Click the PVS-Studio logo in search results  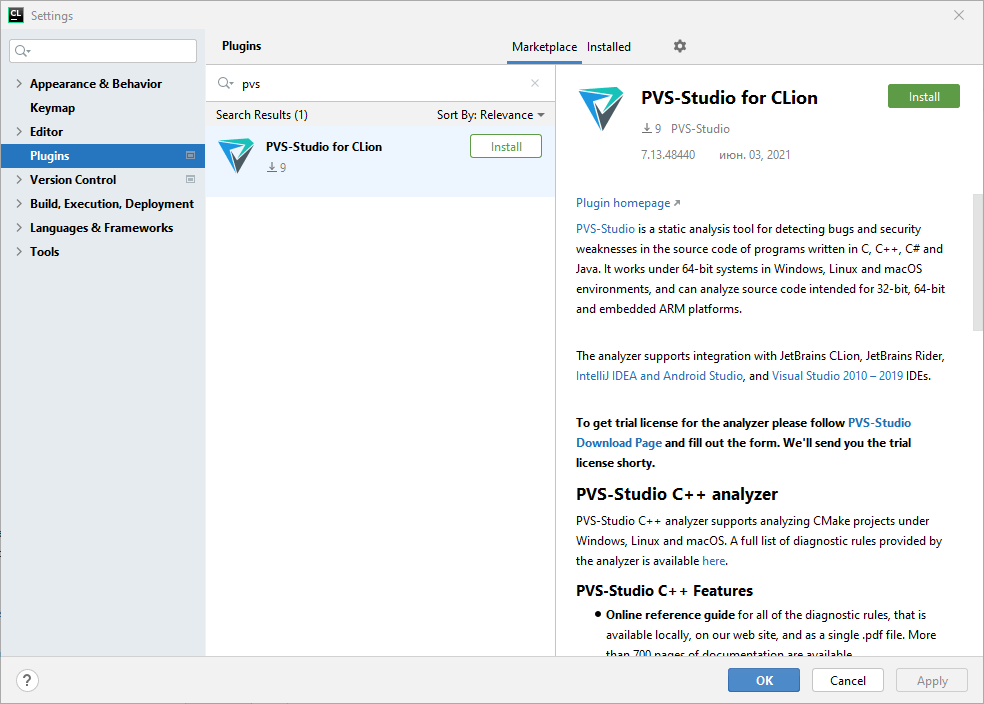coord(237,157)
